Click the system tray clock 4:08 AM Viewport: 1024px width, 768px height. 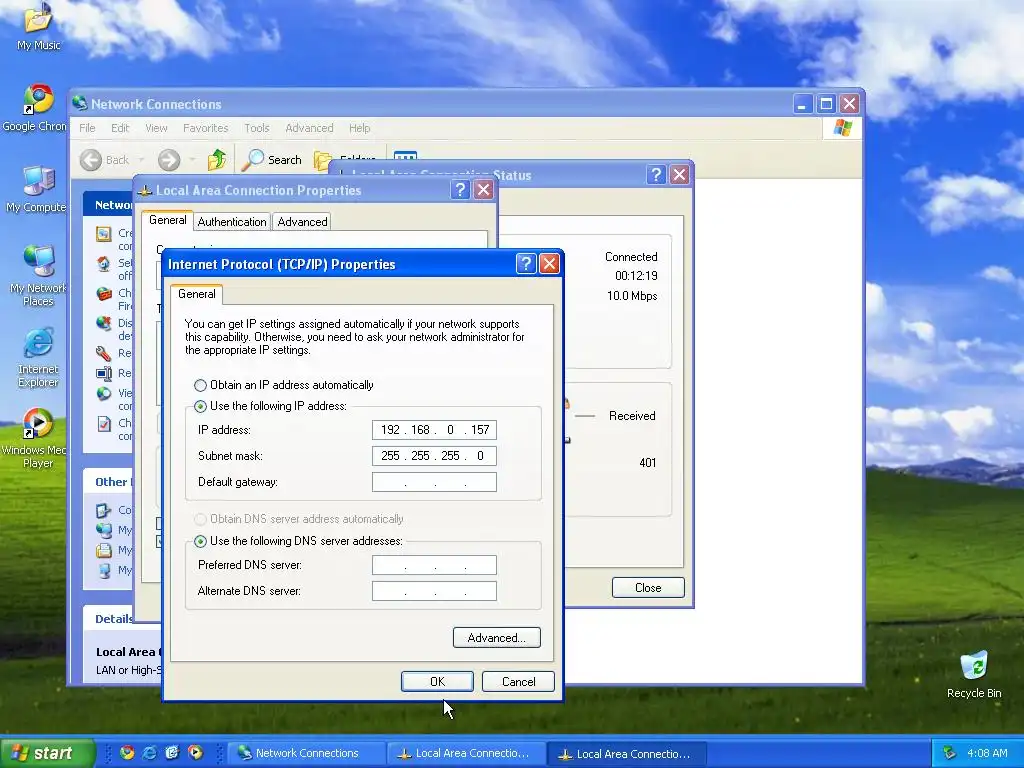pos(987,753)
